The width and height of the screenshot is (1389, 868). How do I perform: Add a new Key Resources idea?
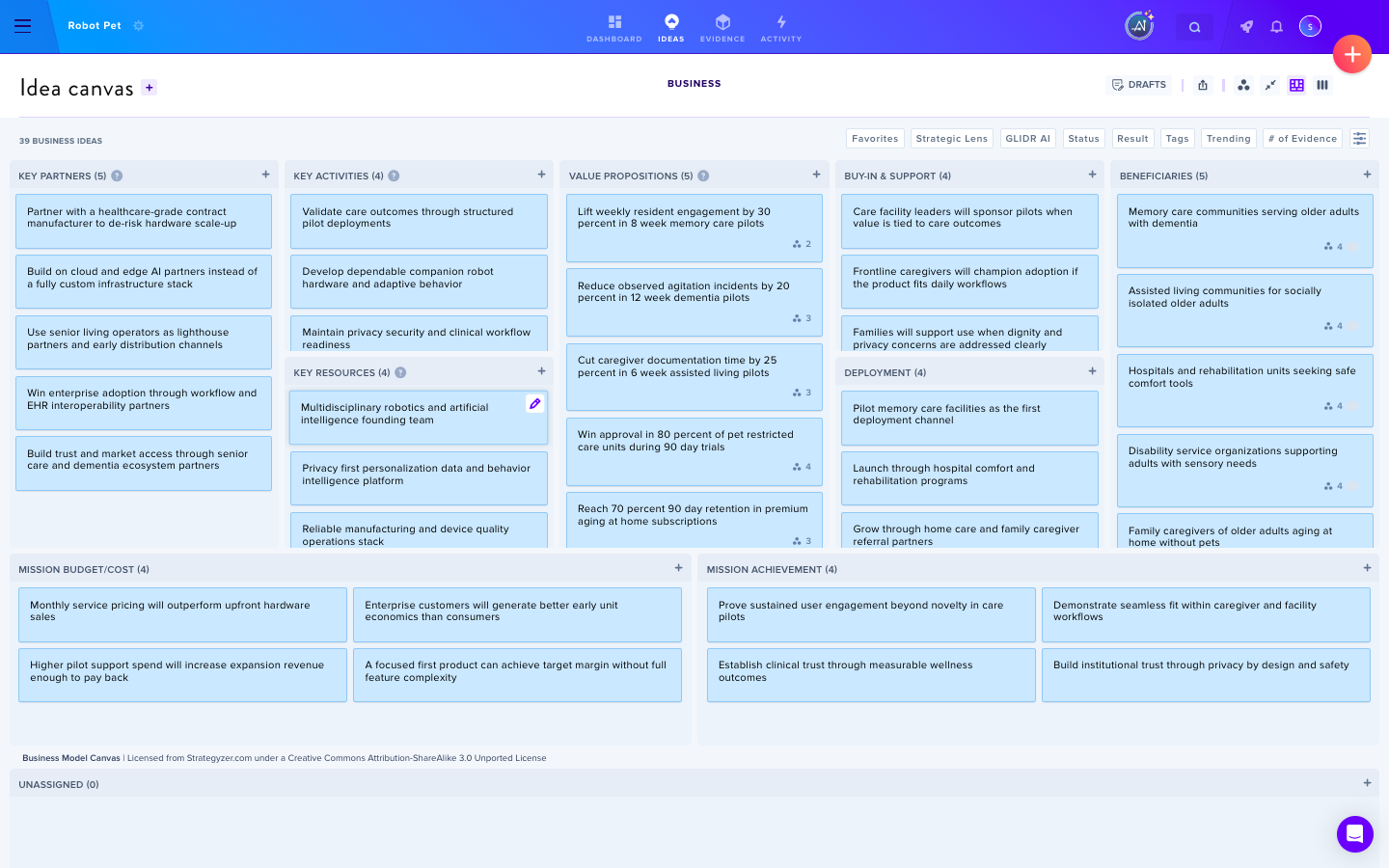(x=541, y=371)
